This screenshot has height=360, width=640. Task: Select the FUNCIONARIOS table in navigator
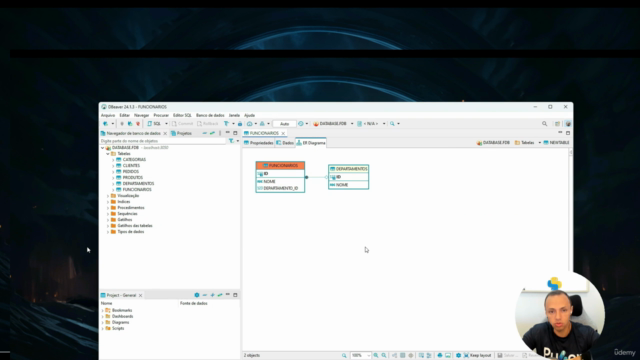pyautogui.click(x=137, y=190)
